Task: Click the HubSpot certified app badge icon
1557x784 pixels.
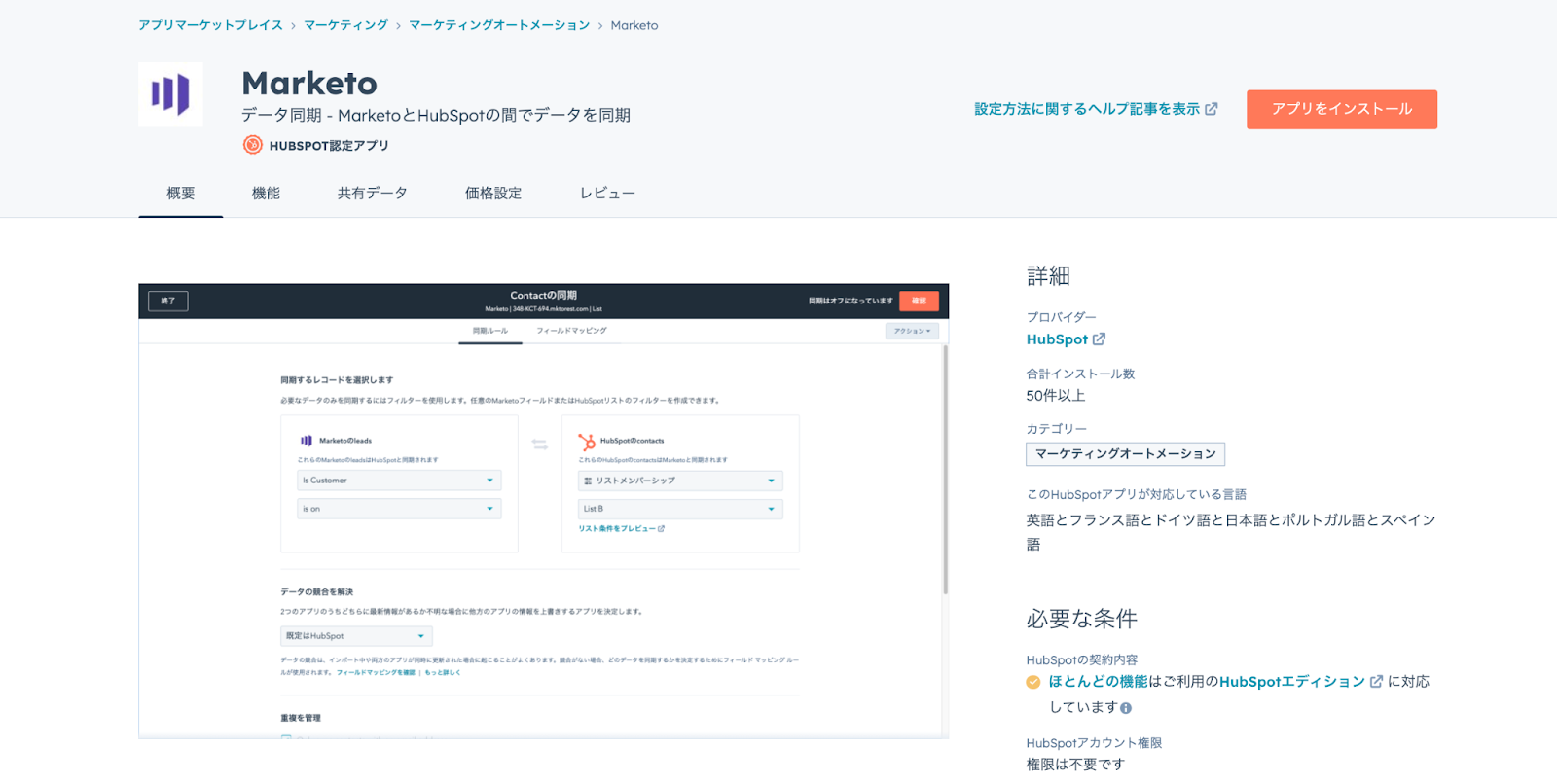Action: click(x=252, y=145)
